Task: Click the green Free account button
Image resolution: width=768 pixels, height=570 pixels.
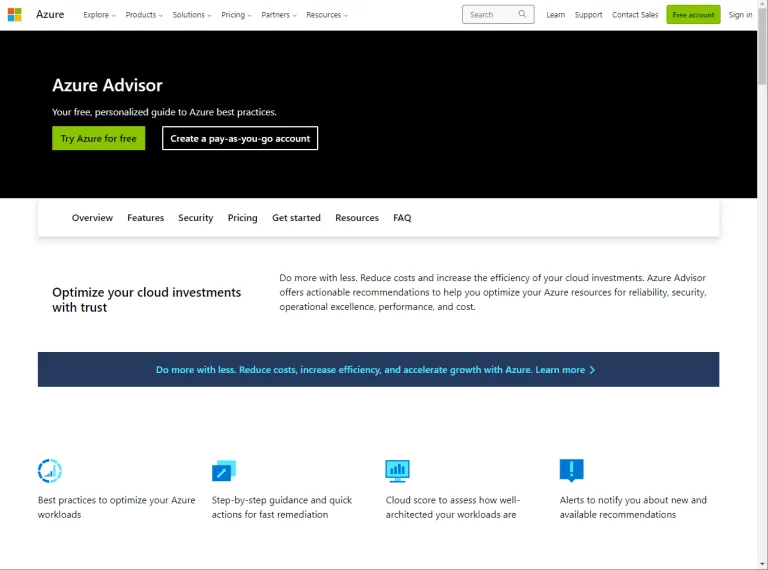Action: [693, 15]
